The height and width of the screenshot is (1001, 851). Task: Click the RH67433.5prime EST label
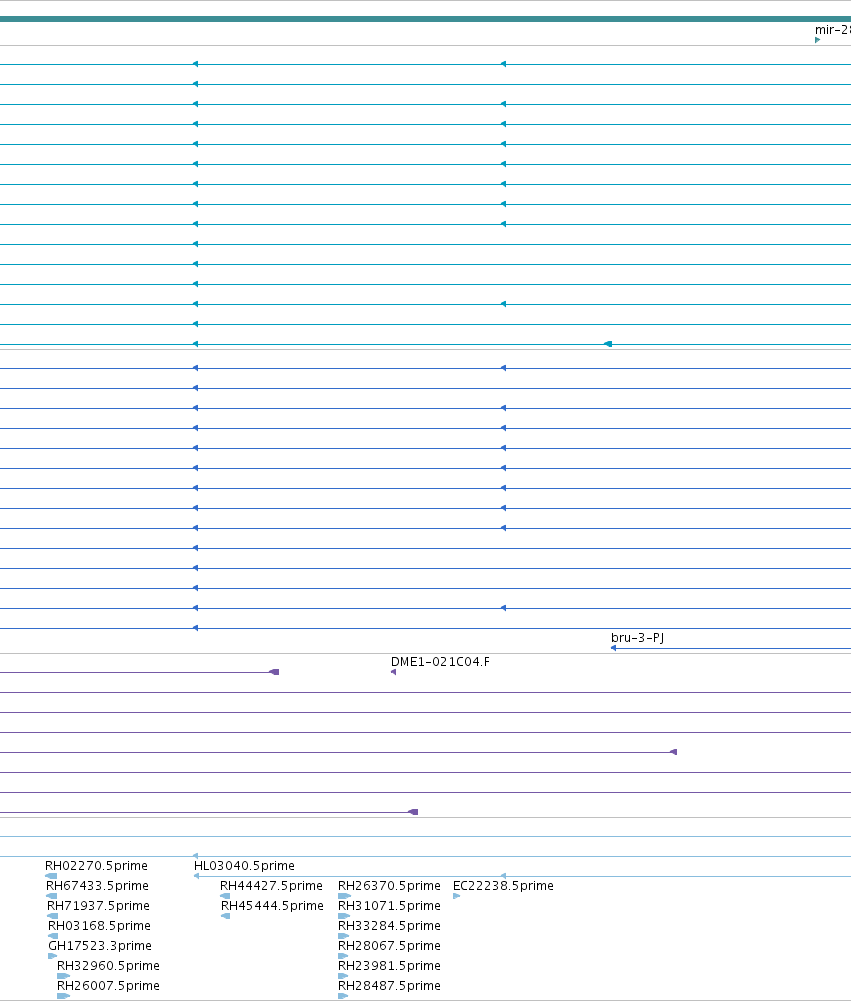(97, 885)
